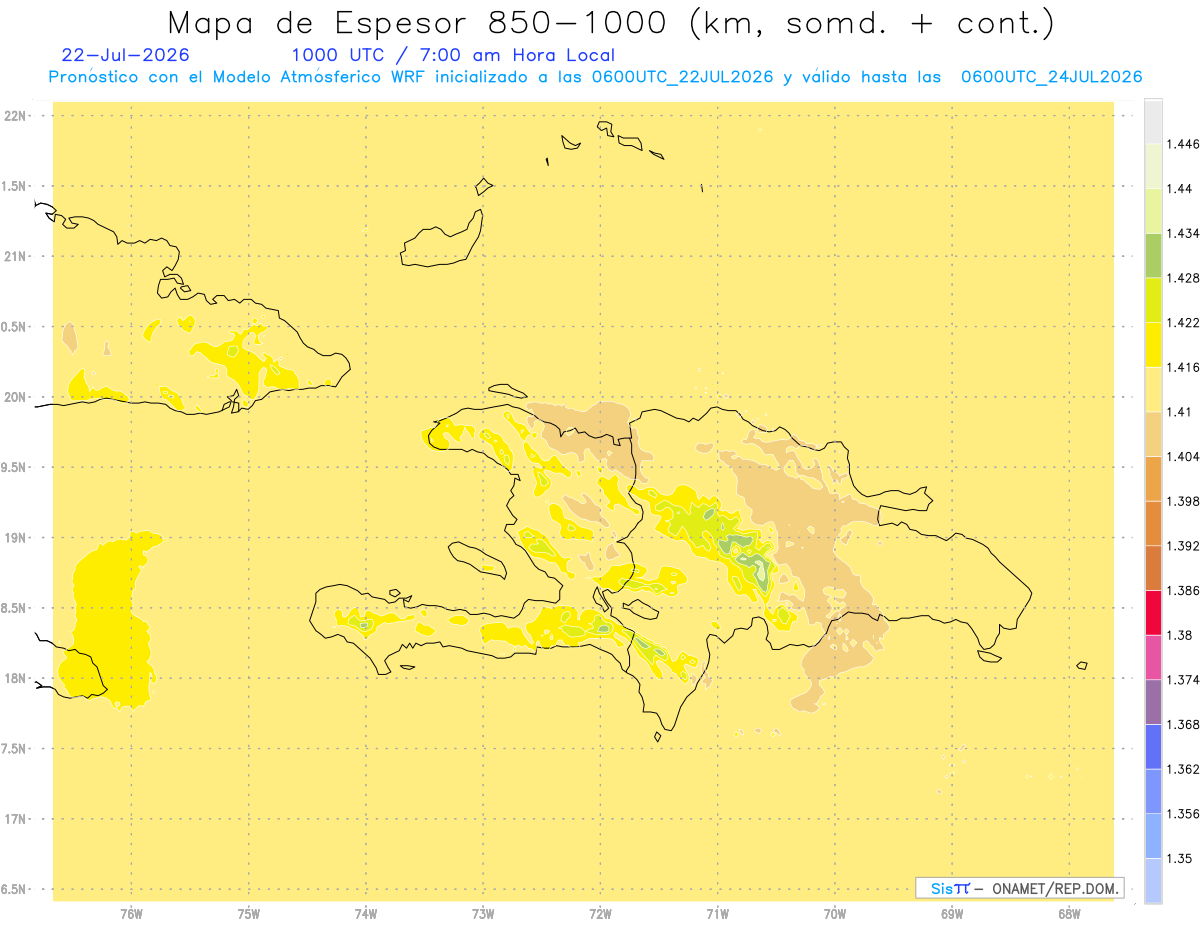Click the legend value 1.404
This screenshot has width=1200, height=927.
[1183, 457]
